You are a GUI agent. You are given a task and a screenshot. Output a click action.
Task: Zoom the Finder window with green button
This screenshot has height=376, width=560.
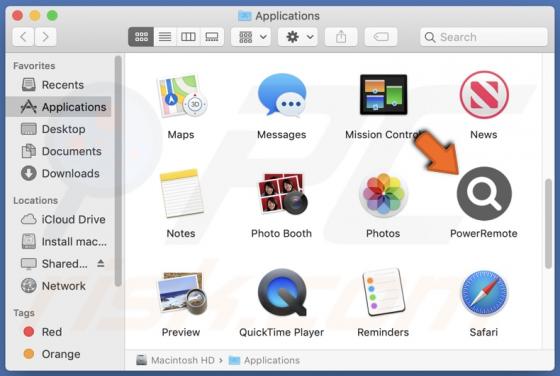52,15
